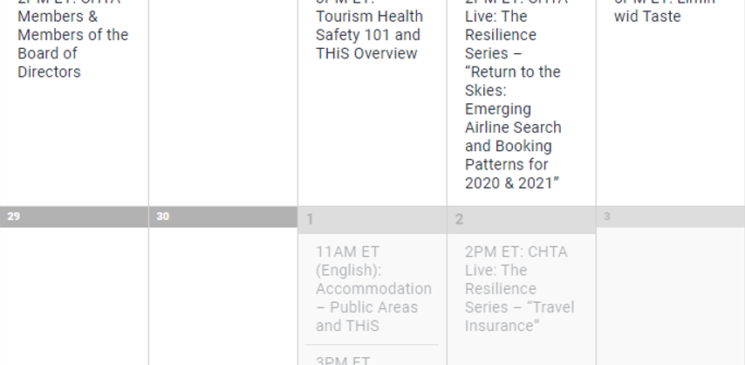Click blank space below the Travel Insurance event

tap(521, 349)
